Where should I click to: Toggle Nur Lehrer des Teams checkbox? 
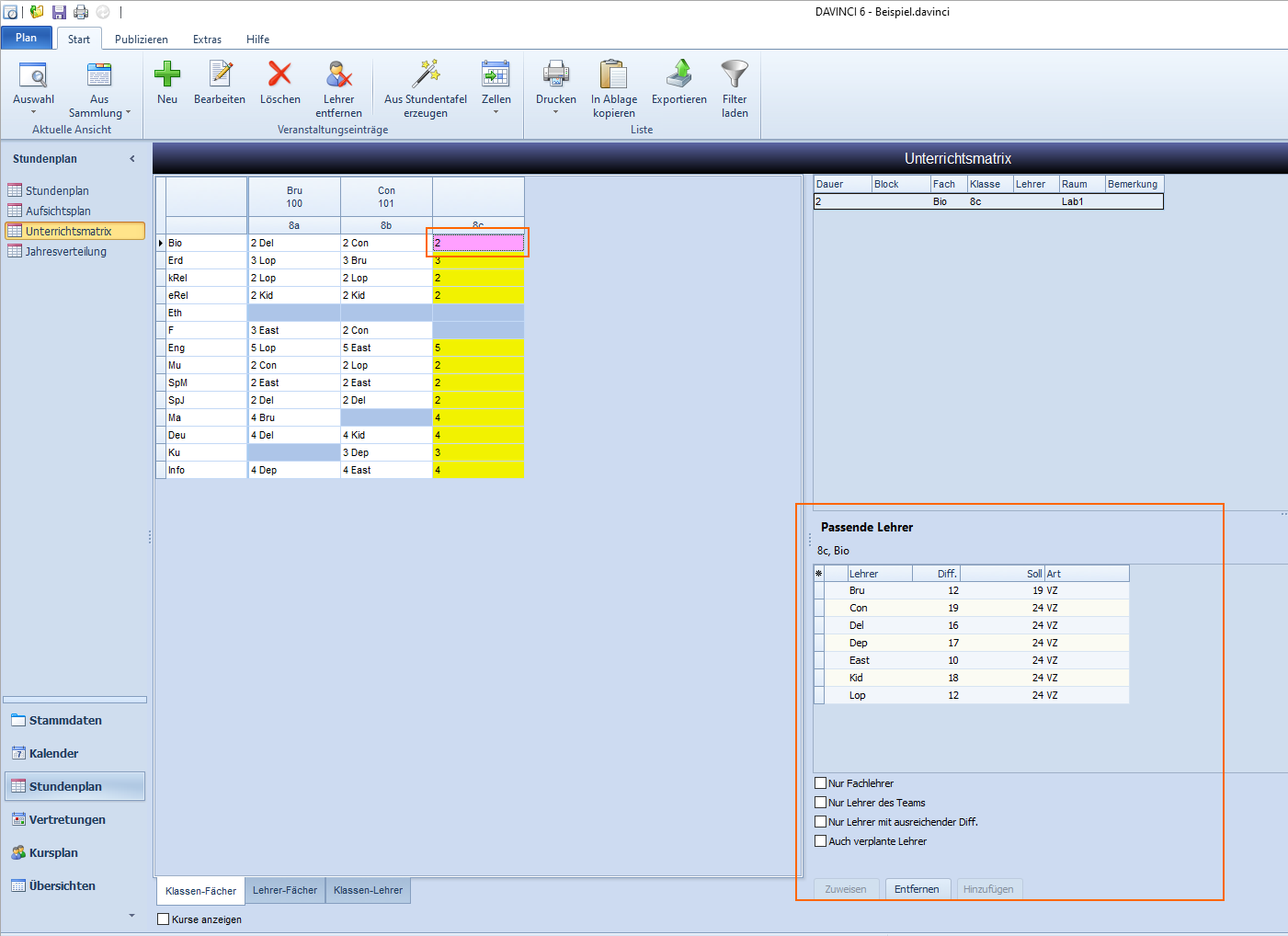pos(821,803)
